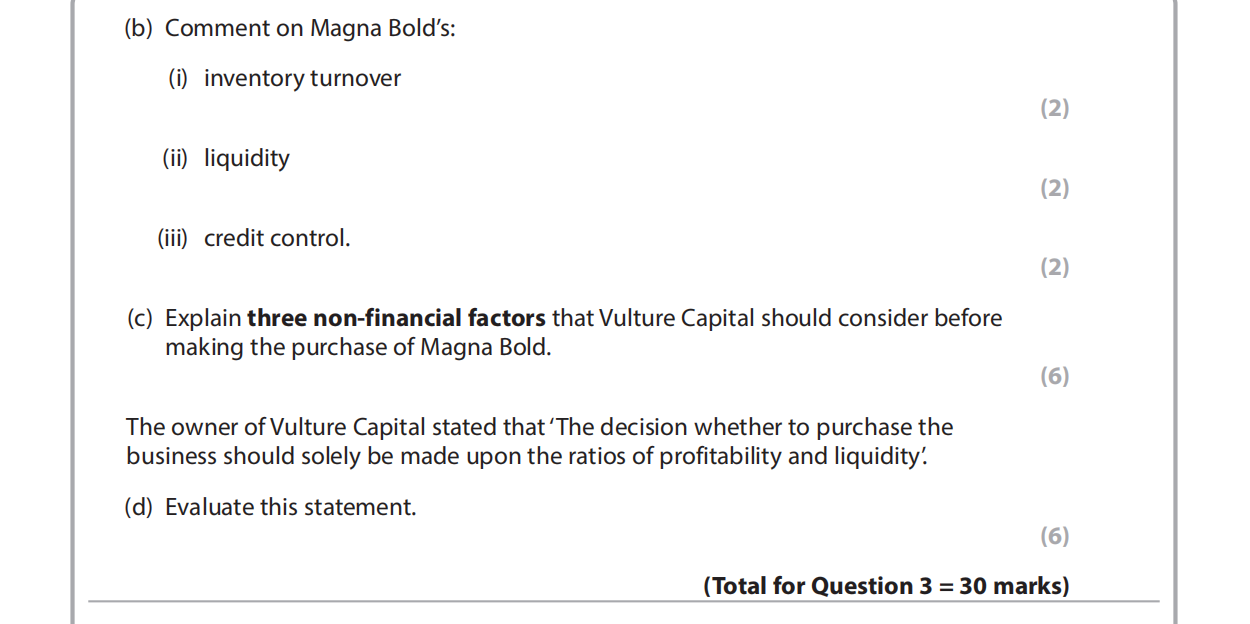Viewport: 1250px width, 624px height.
Task: Click the '(d) Evaluate this statement.' text
Action: pyautogui.click(x=270, y=507)
